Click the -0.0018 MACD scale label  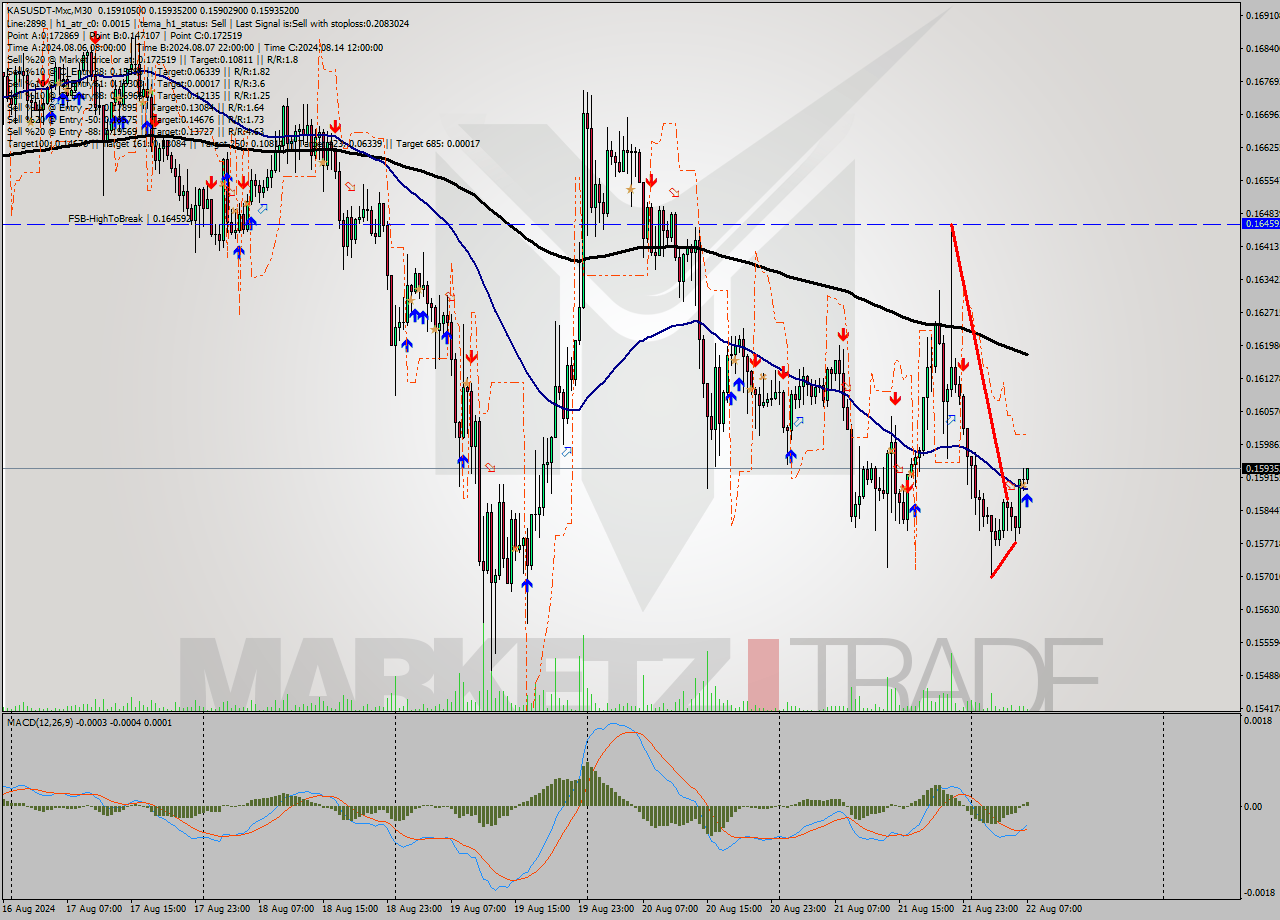(x=1258, y=893)
